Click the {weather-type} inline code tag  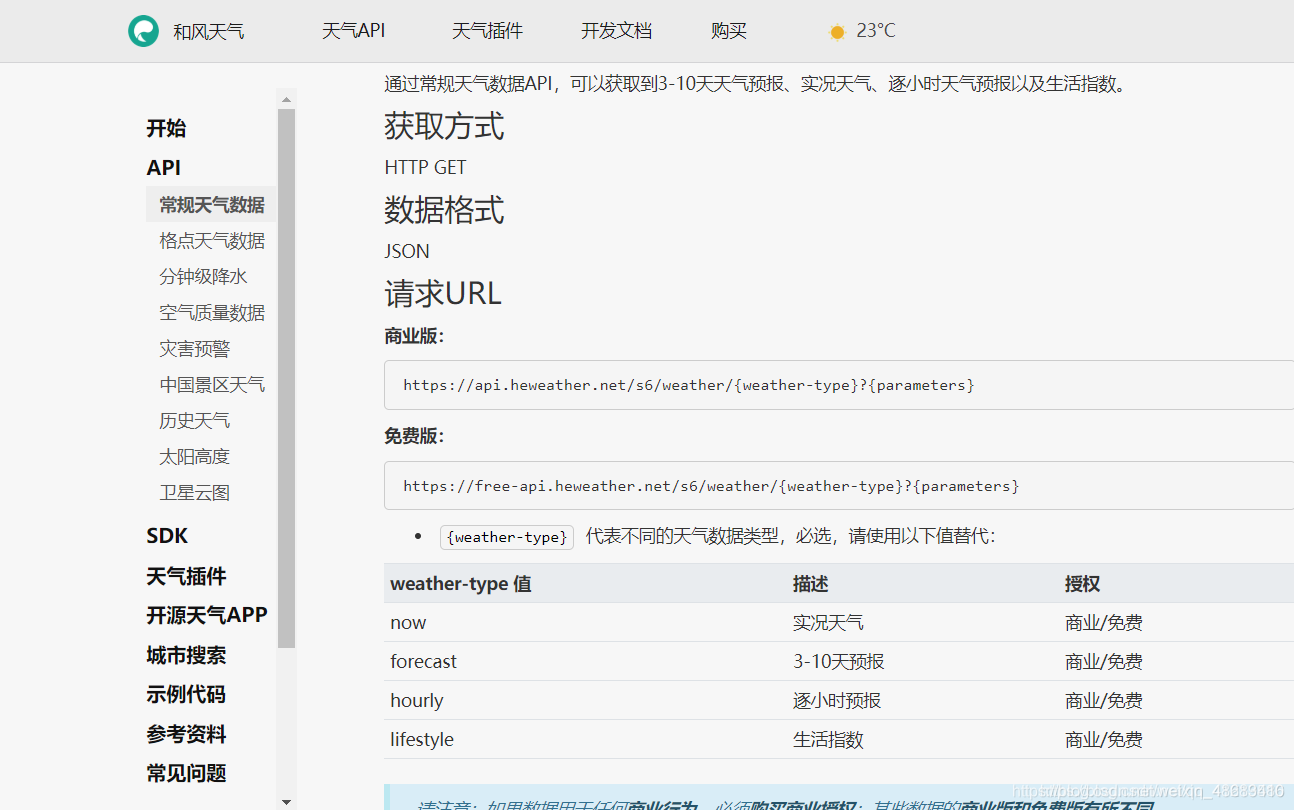pos(507,537)
